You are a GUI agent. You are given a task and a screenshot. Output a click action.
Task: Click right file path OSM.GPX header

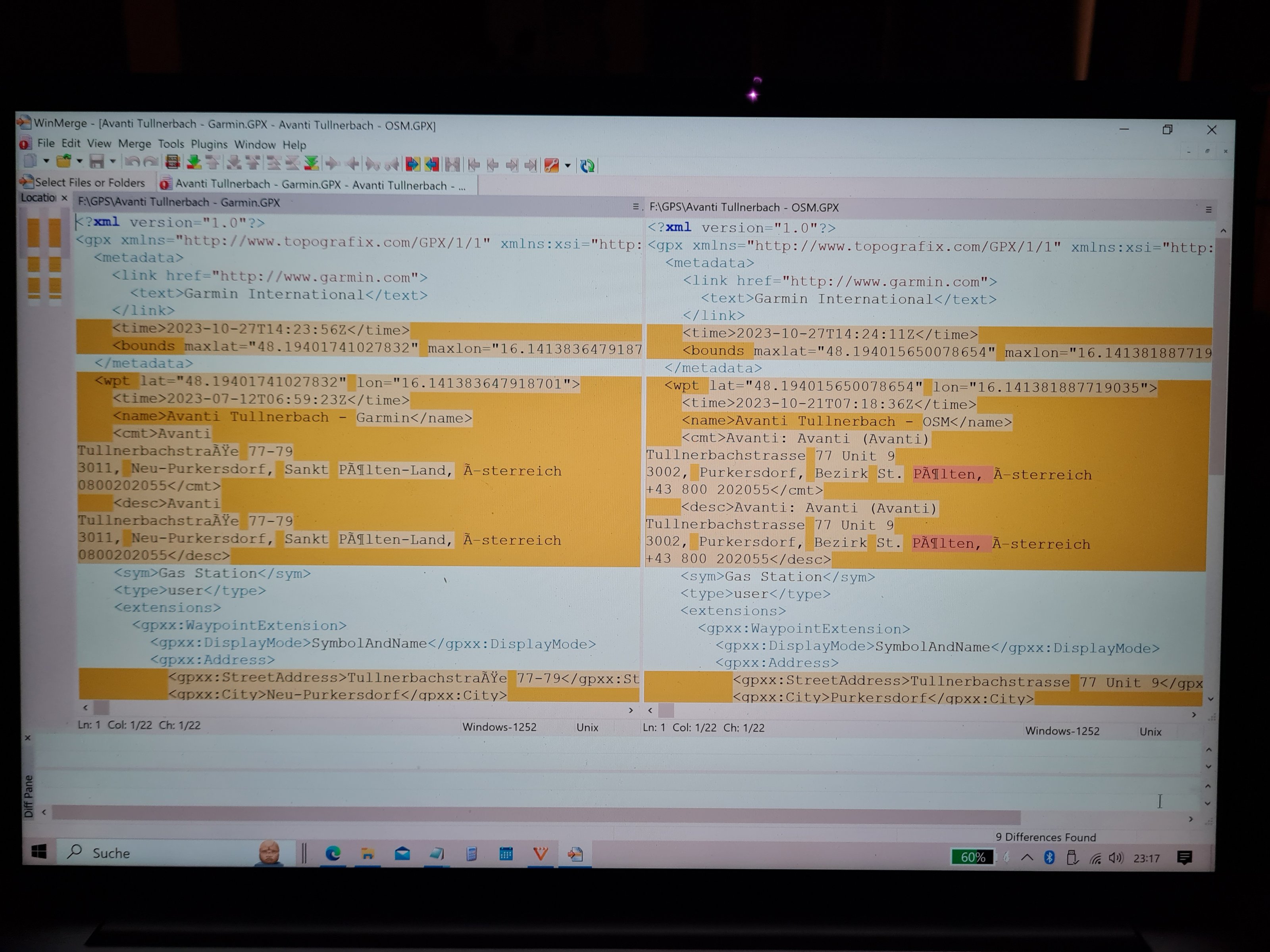click(x=744, y=207)
